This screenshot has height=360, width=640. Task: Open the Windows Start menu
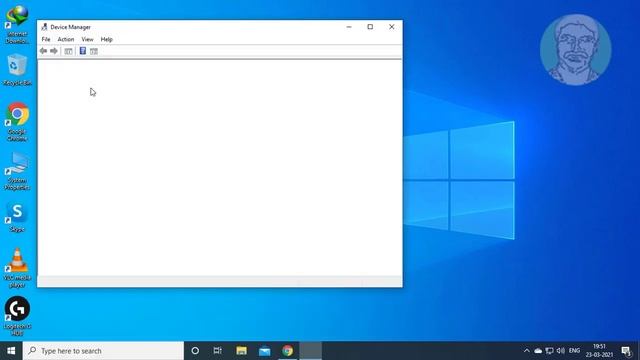11,351
